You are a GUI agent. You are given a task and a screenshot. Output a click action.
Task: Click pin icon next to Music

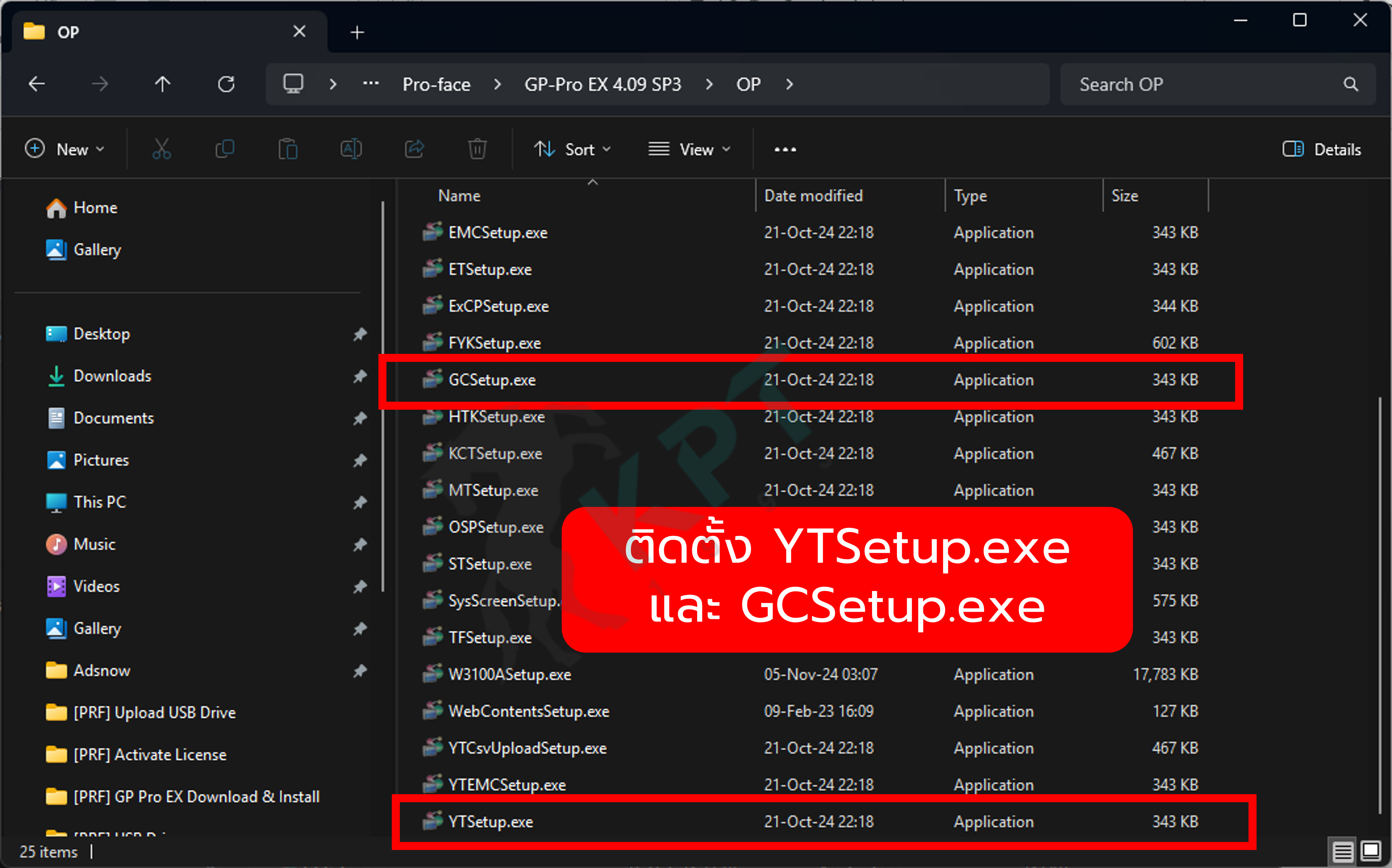pyautogui.click(x=359, y=544)
